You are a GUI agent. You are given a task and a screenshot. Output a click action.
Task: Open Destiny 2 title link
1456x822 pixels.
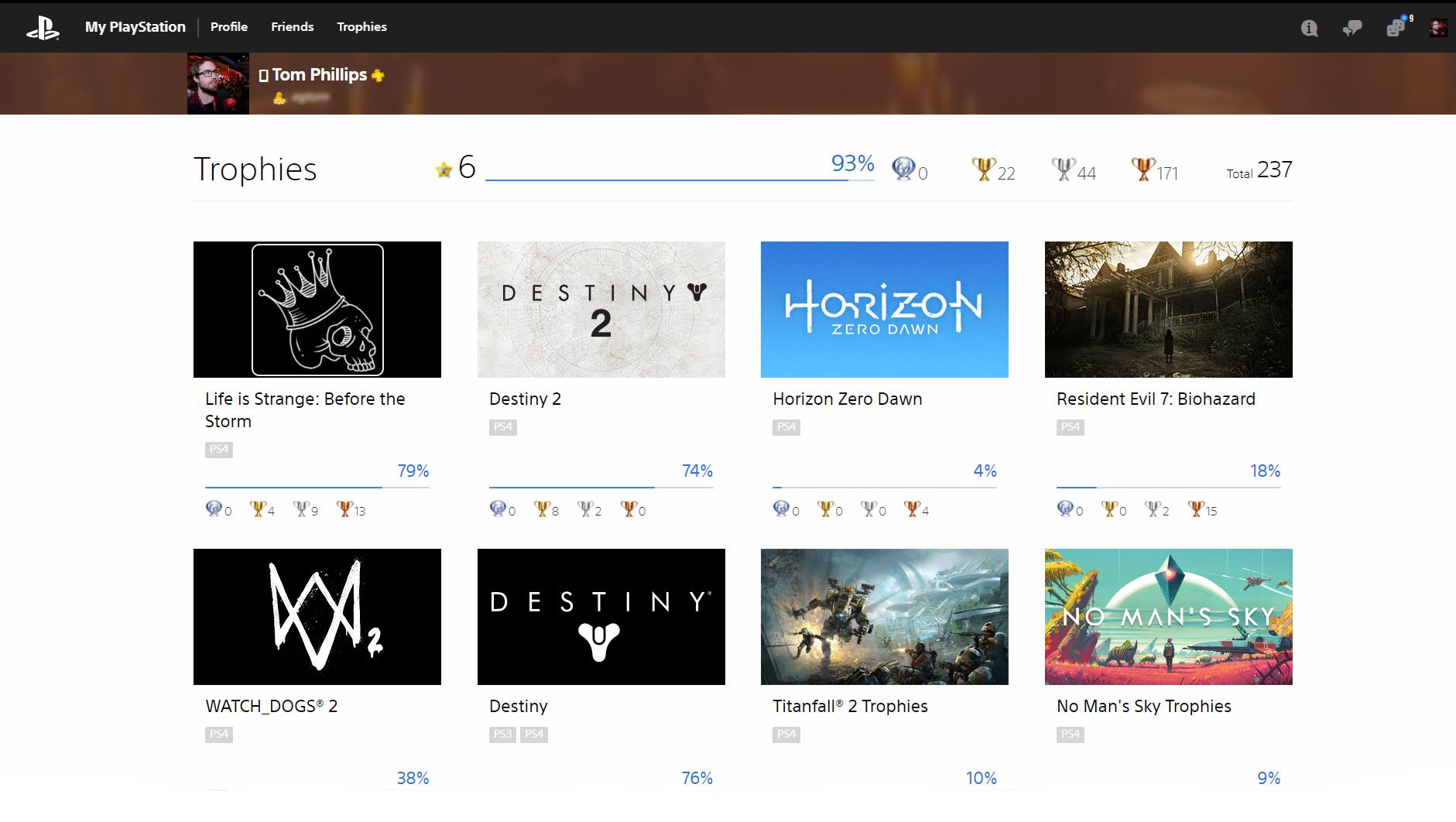(x=526, y=399)
